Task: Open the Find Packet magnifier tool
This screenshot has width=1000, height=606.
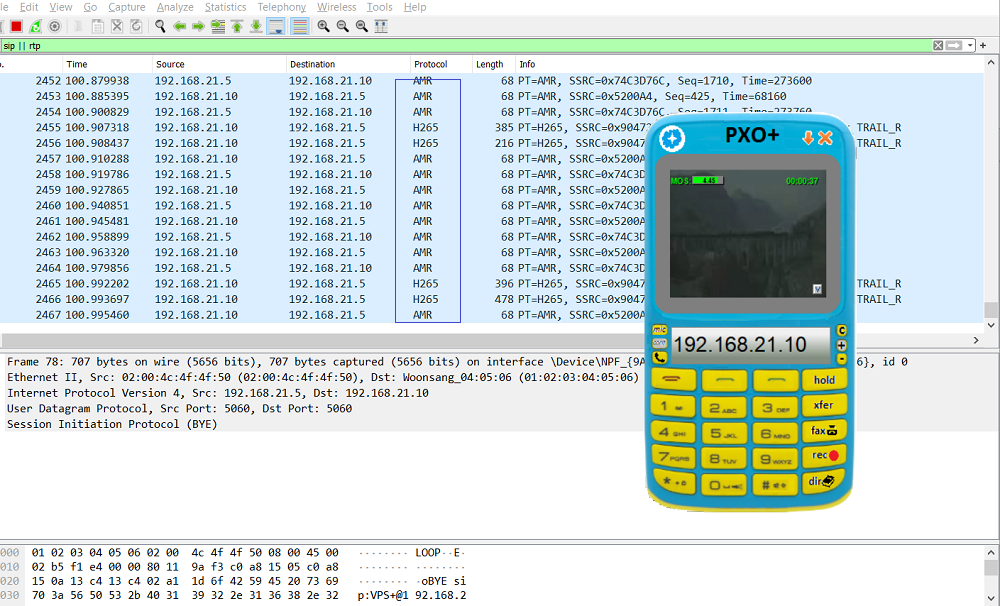Action: pyautogui.click(x=160, y=26)
